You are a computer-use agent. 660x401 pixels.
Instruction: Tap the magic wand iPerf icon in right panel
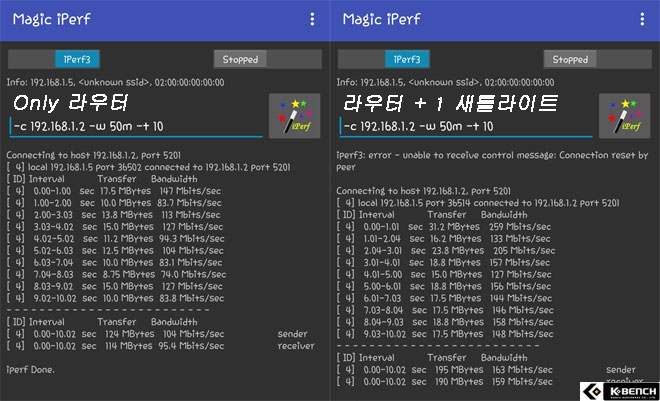click(x=625, y=116)
